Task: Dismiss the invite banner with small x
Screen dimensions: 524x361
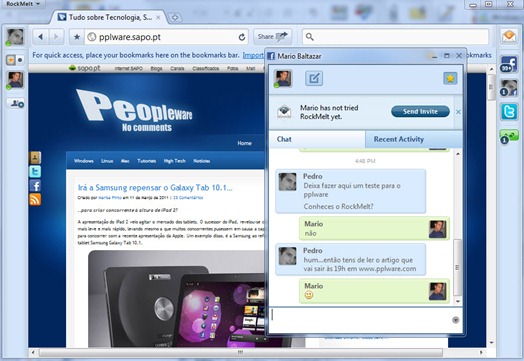Action: point(458,112)
